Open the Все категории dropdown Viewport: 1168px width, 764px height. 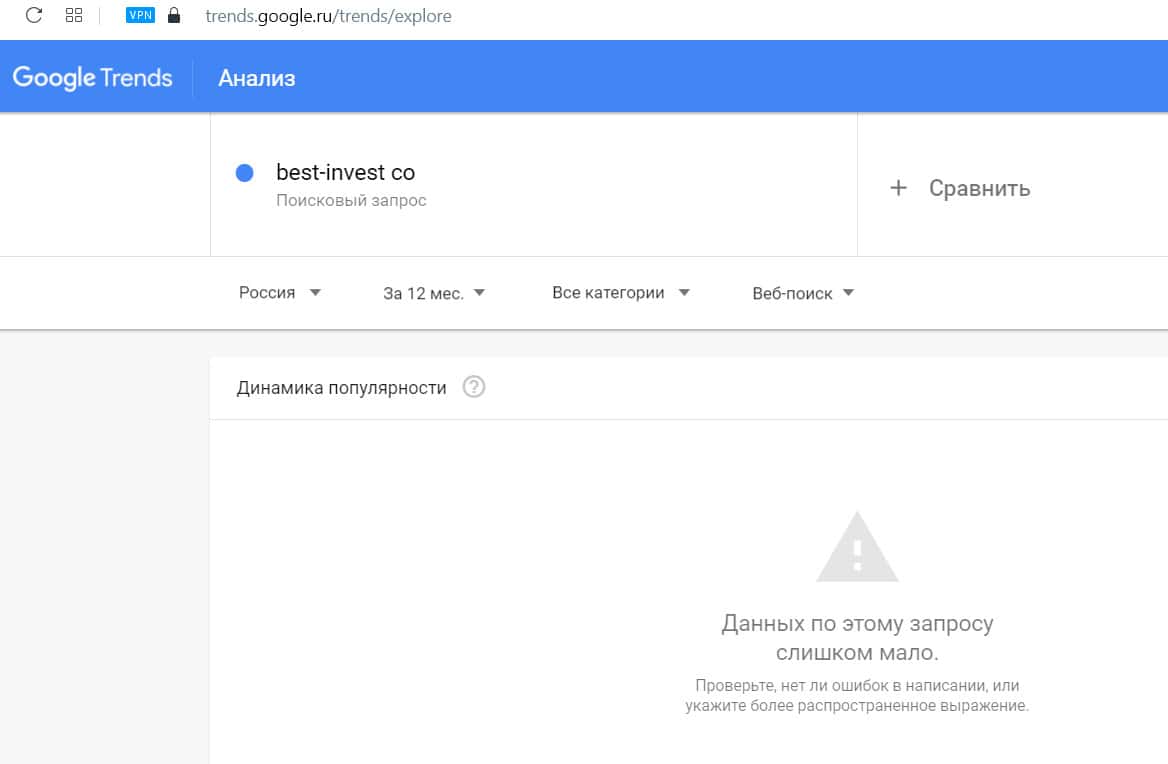[621, 293]
